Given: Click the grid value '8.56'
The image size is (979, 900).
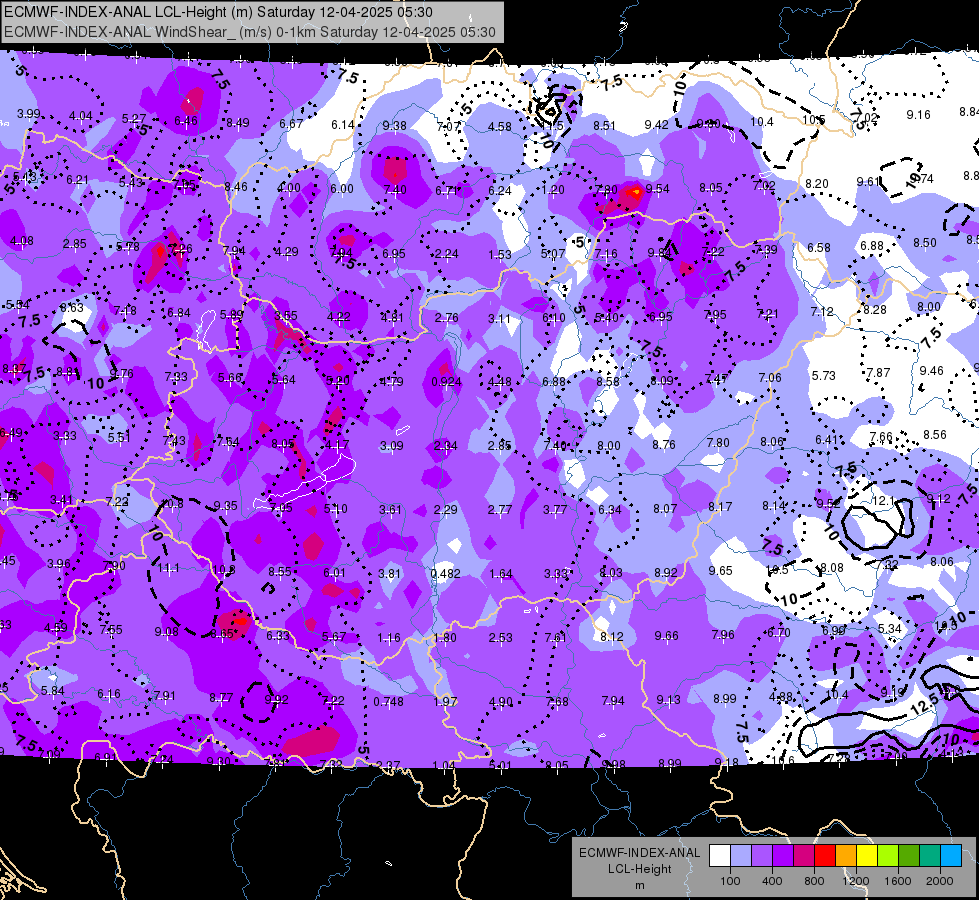Looking at the screenshot, I should coord(935,435).
